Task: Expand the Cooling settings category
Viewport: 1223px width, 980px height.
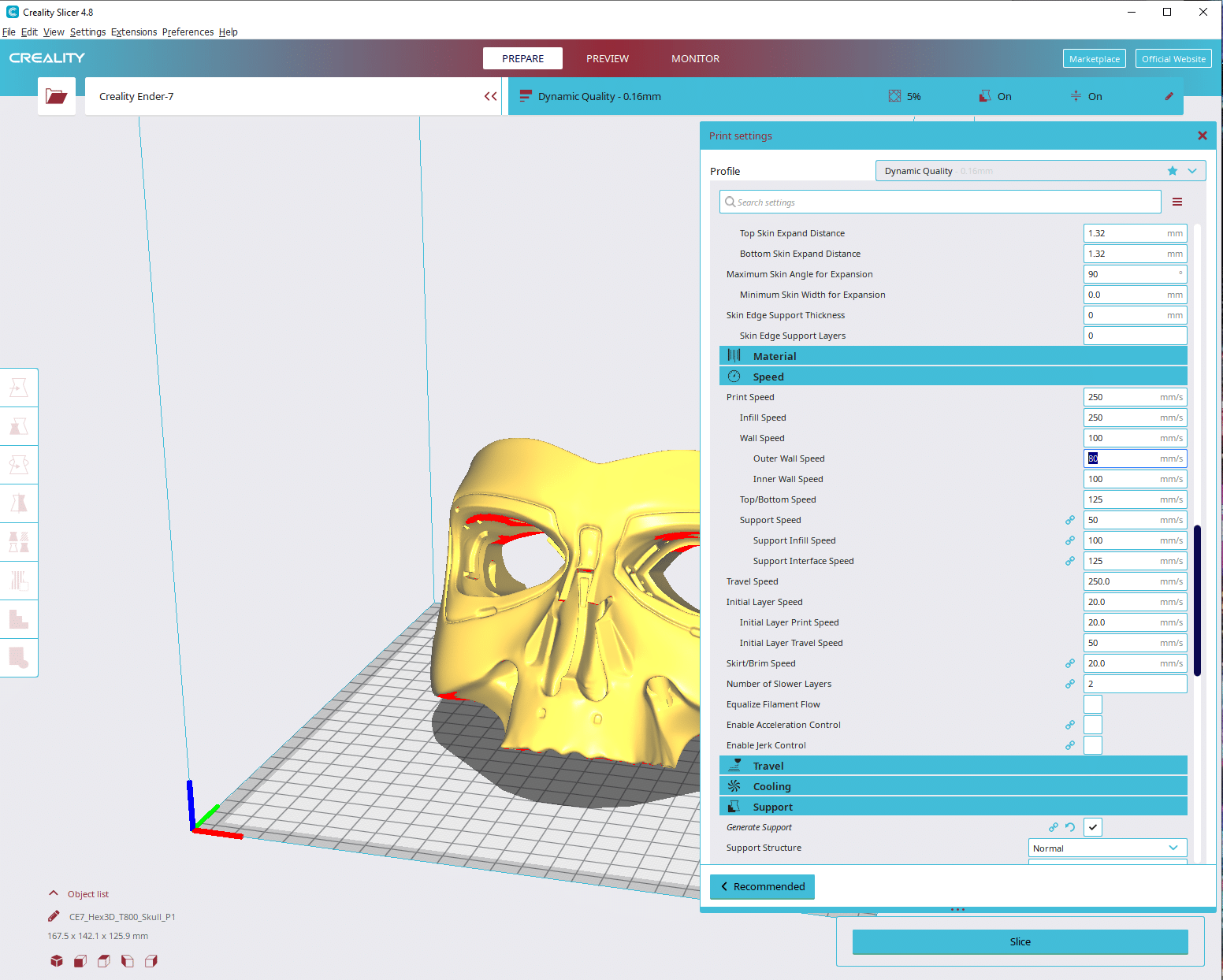Action: (x=953, y=786)
